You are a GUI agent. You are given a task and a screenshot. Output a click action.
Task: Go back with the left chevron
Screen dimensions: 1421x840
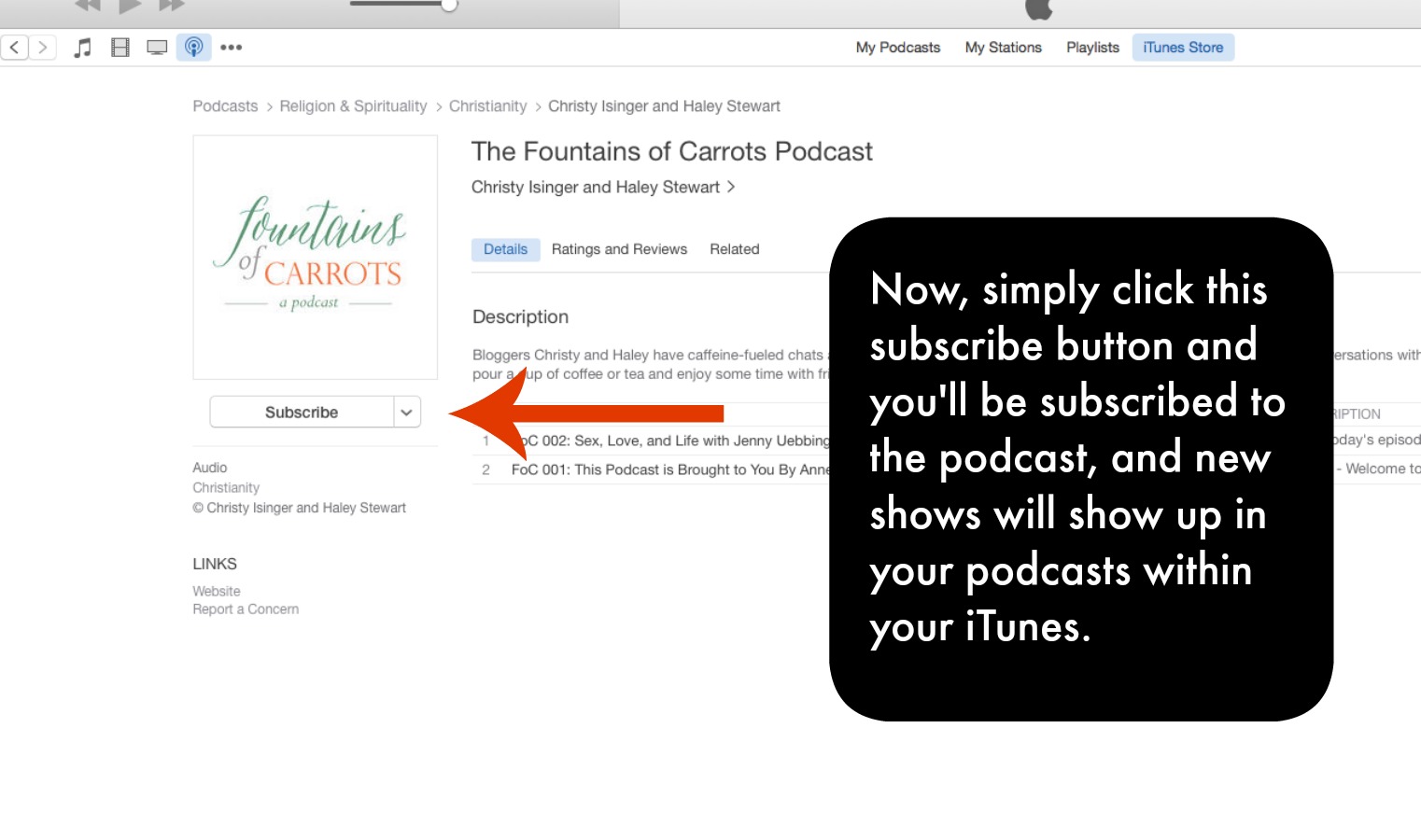tap(15, 47)
